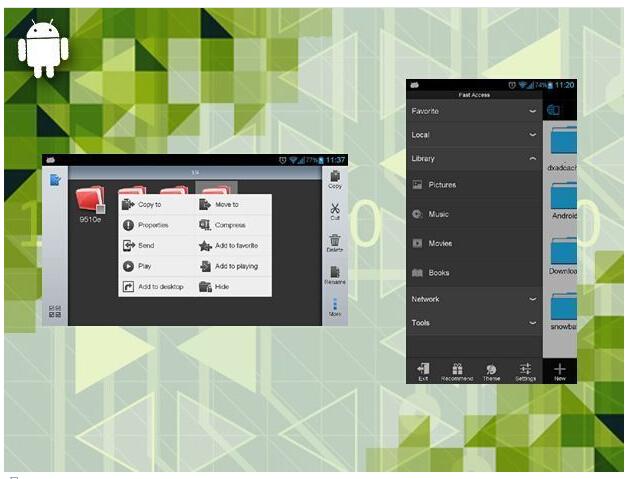The height and width of the screenshot is (479, 628).
Task: Open Settings from the bottom bar
Action: (x=525, y=369)
